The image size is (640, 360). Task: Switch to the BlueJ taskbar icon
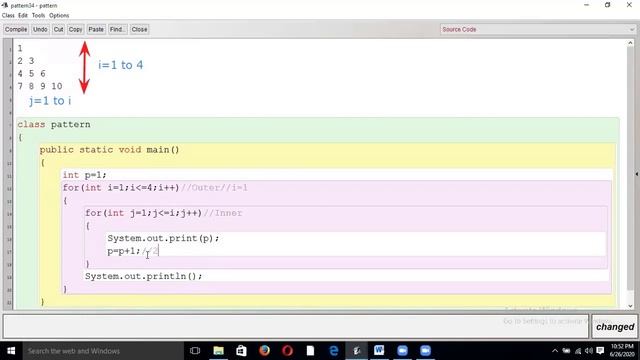(x=357, y=351)
